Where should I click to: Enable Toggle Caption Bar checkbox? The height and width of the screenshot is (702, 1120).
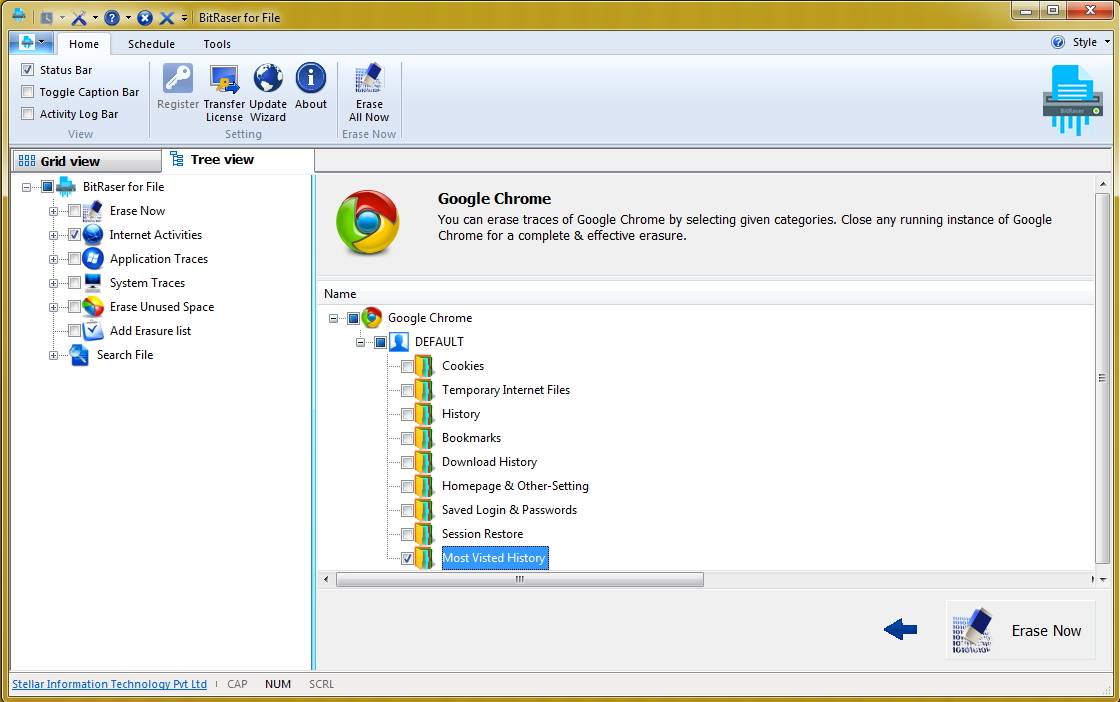(x=28, y=91)
